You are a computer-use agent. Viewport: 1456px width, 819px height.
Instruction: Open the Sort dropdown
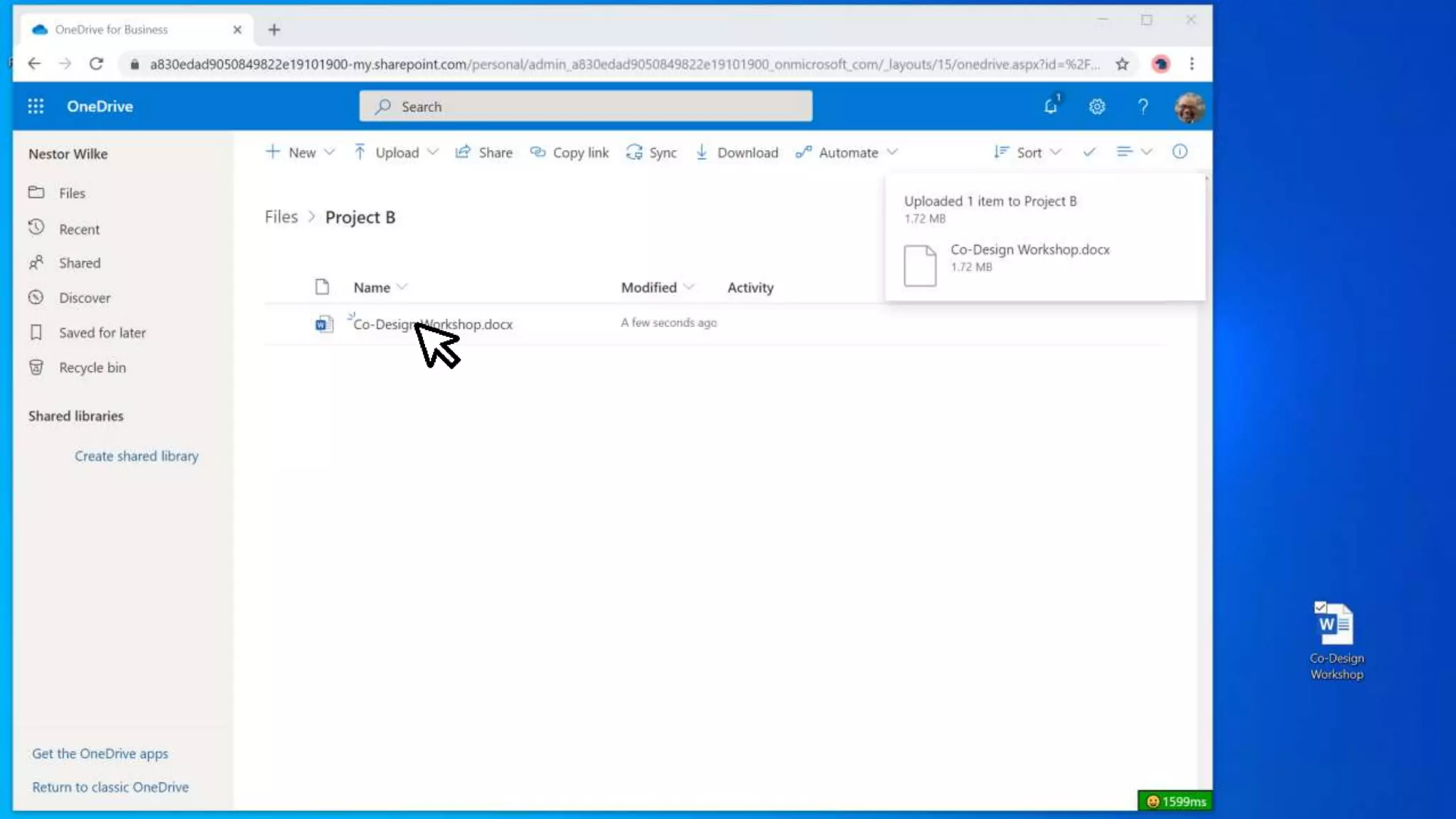1027,152
